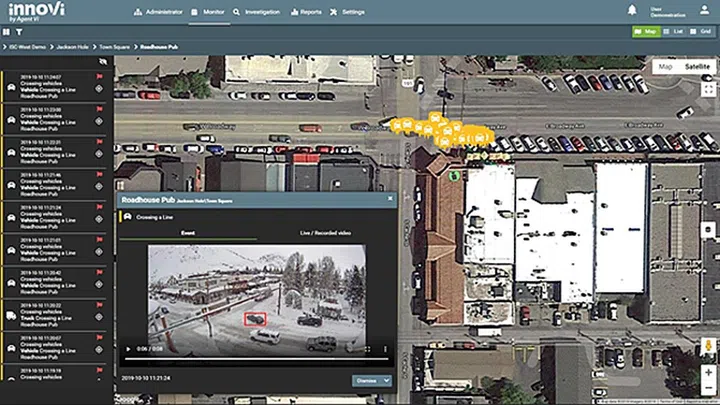Switch to Grid view mode

700,32
